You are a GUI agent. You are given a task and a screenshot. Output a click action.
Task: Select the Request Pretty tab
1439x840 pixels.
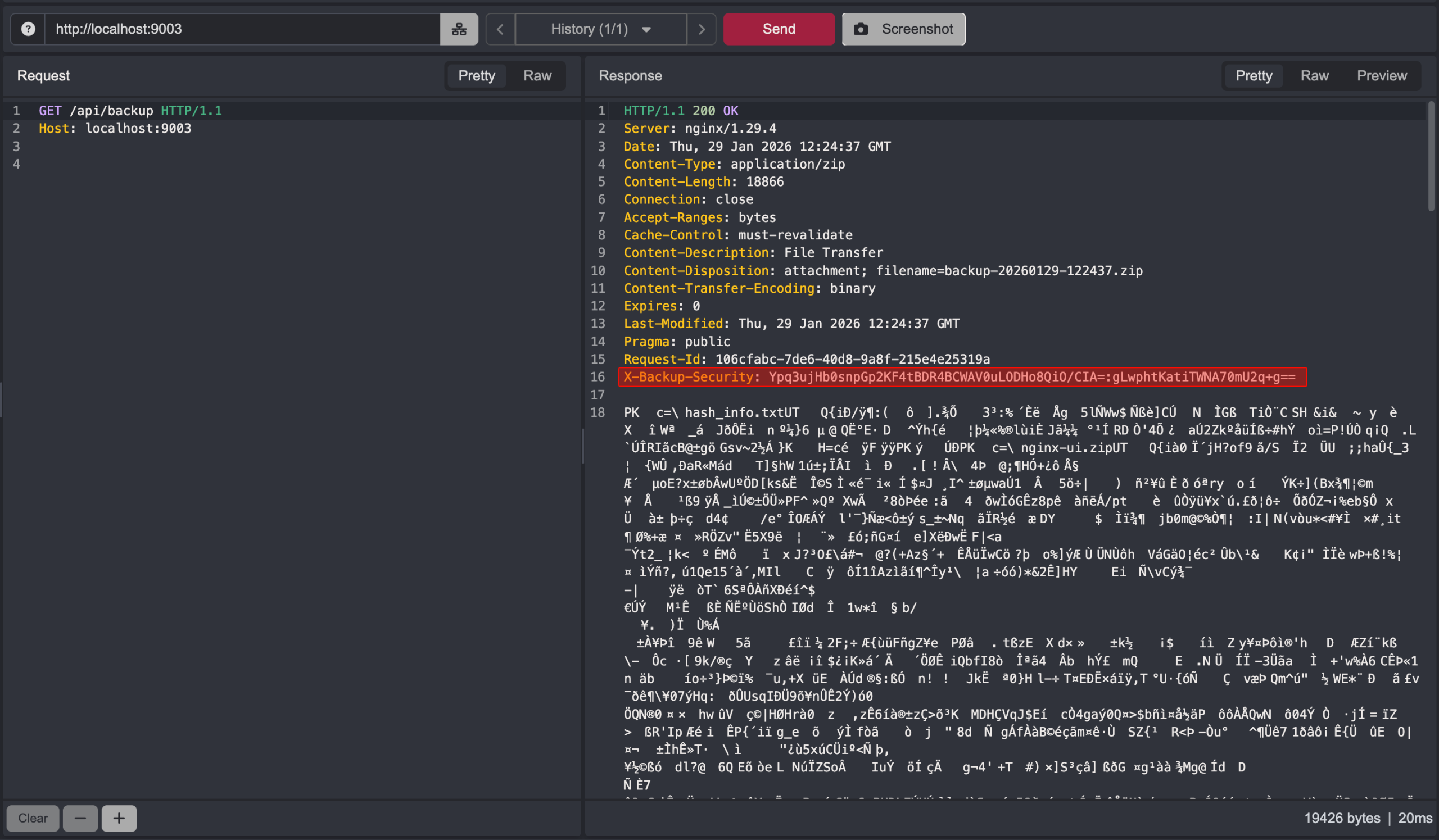click(x=476, y=76)
